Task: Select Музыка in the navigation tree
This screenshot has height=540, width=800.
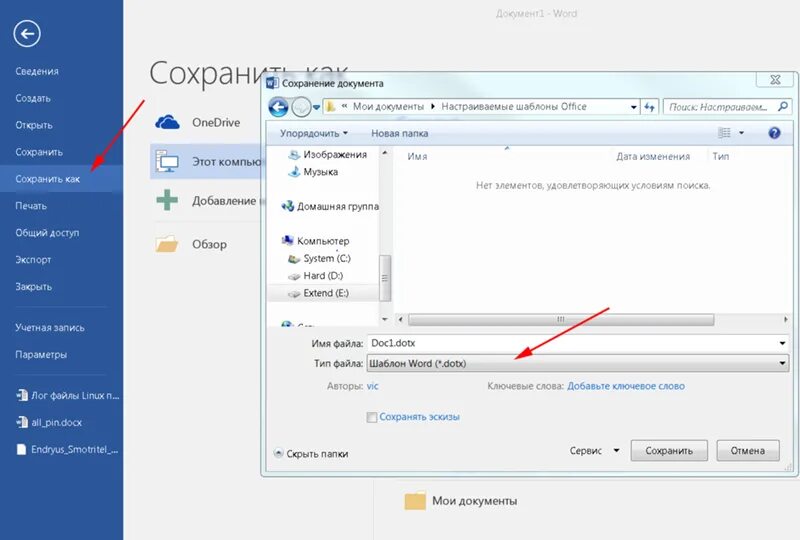Action: point(313,172)
